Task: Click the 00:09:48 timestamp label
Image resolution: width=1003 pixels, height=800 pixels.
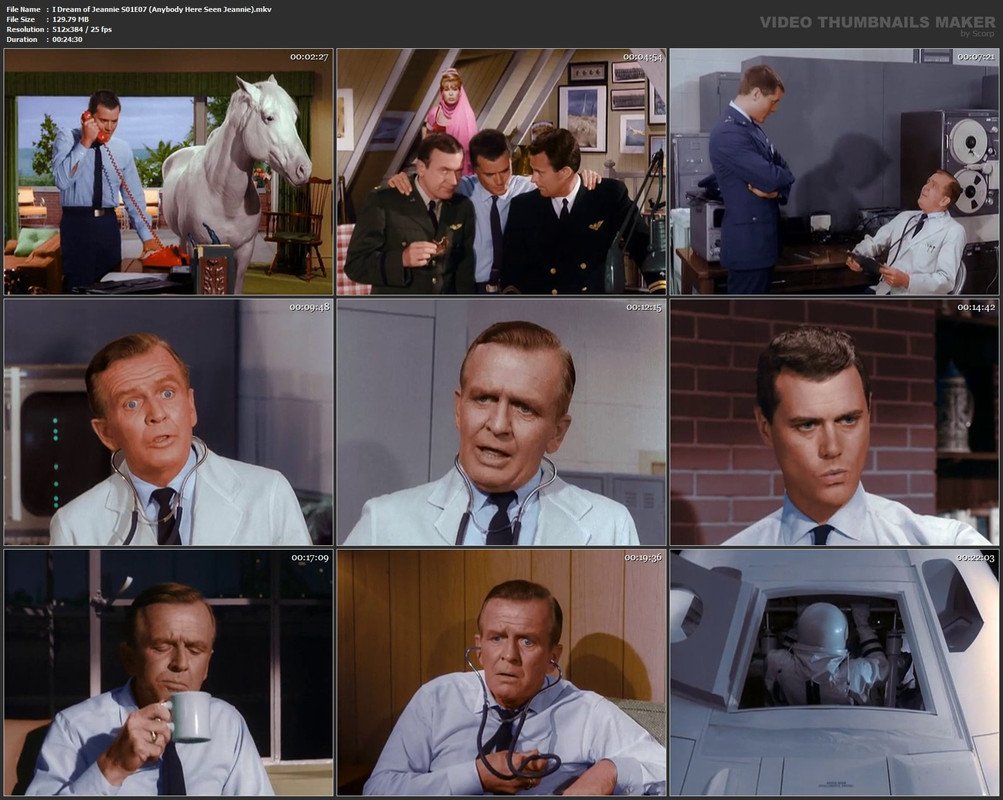Action: coord(309,307)
